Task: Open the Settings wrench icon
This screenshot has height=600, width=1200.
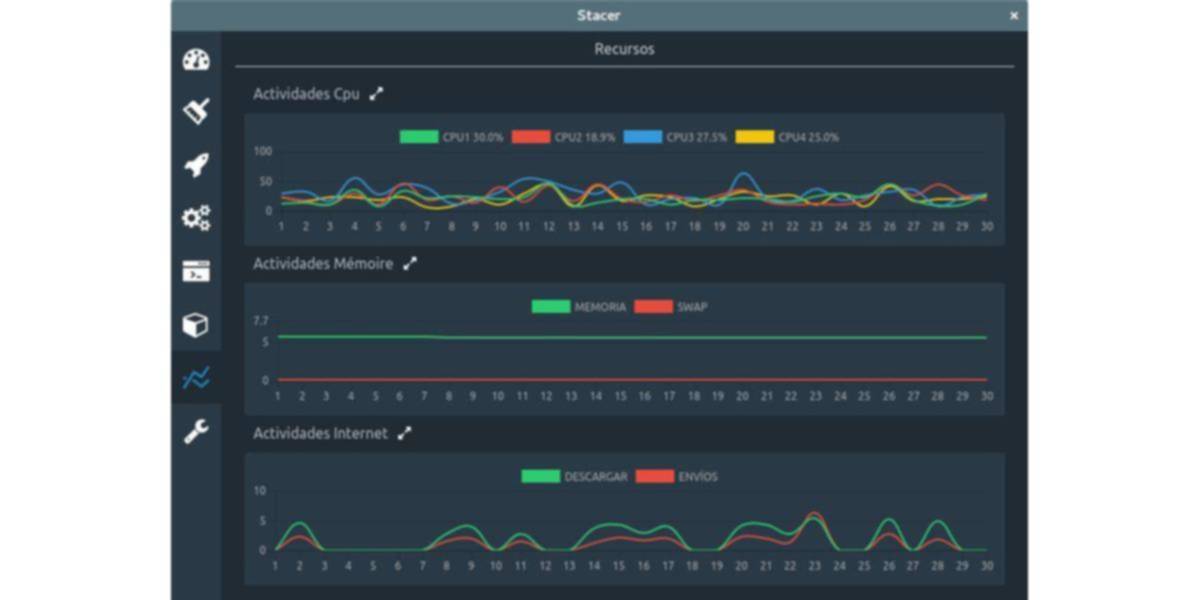Action: 196,432
